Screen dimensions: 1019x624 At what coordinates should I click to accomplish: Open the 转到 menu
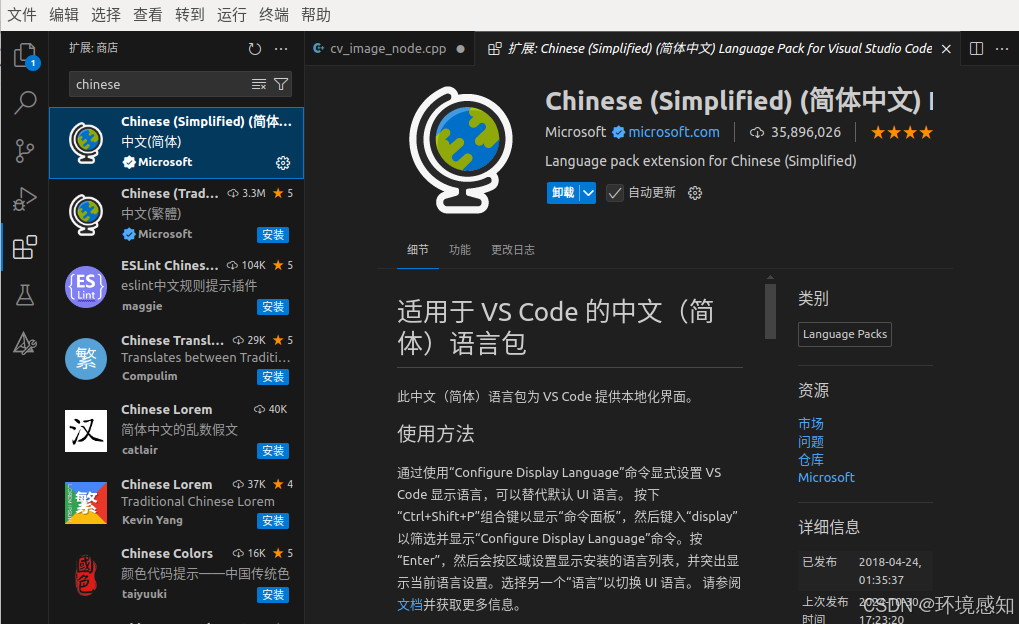point(190,15)
